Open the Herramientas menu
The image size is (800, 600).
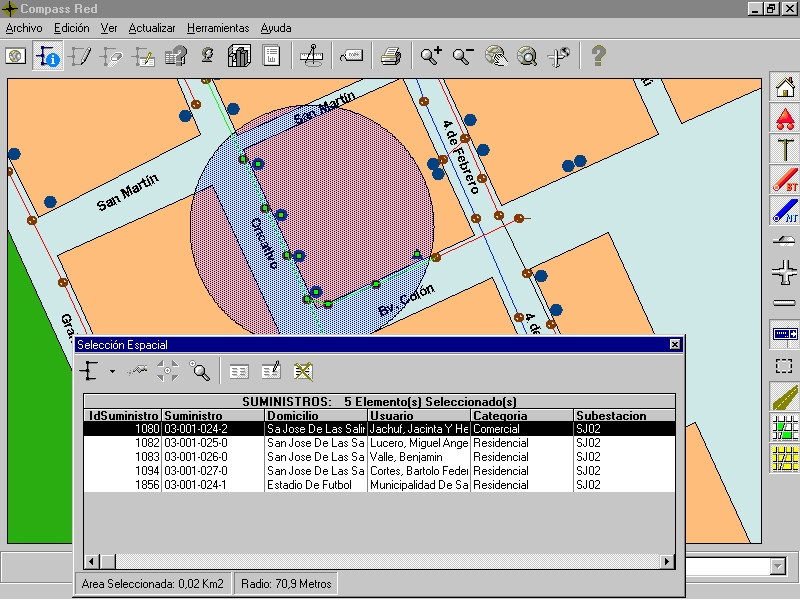[218, 28]
